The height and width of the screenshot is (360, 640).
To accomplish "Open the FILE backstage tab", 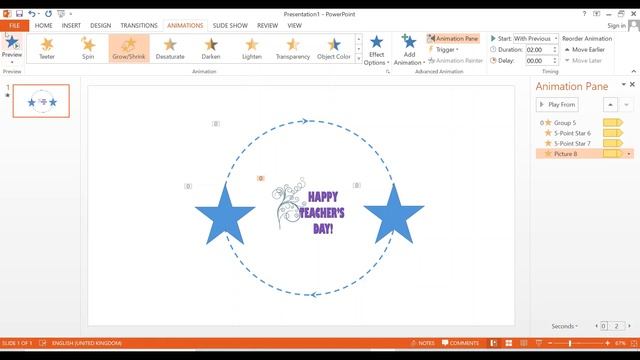I will point(14,26).
